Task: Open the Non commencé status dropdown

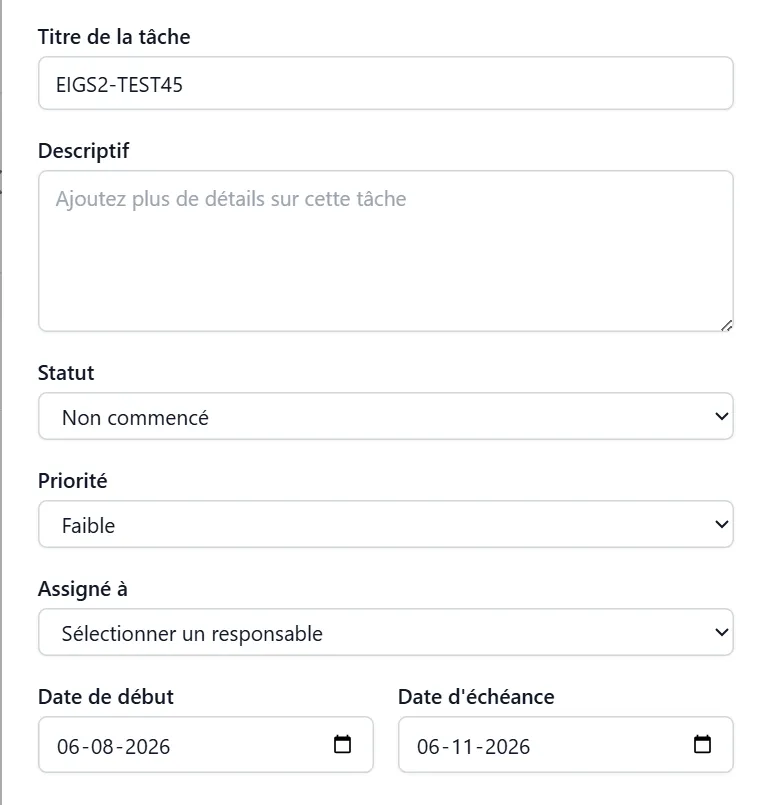Action: (x=386, y=416)
